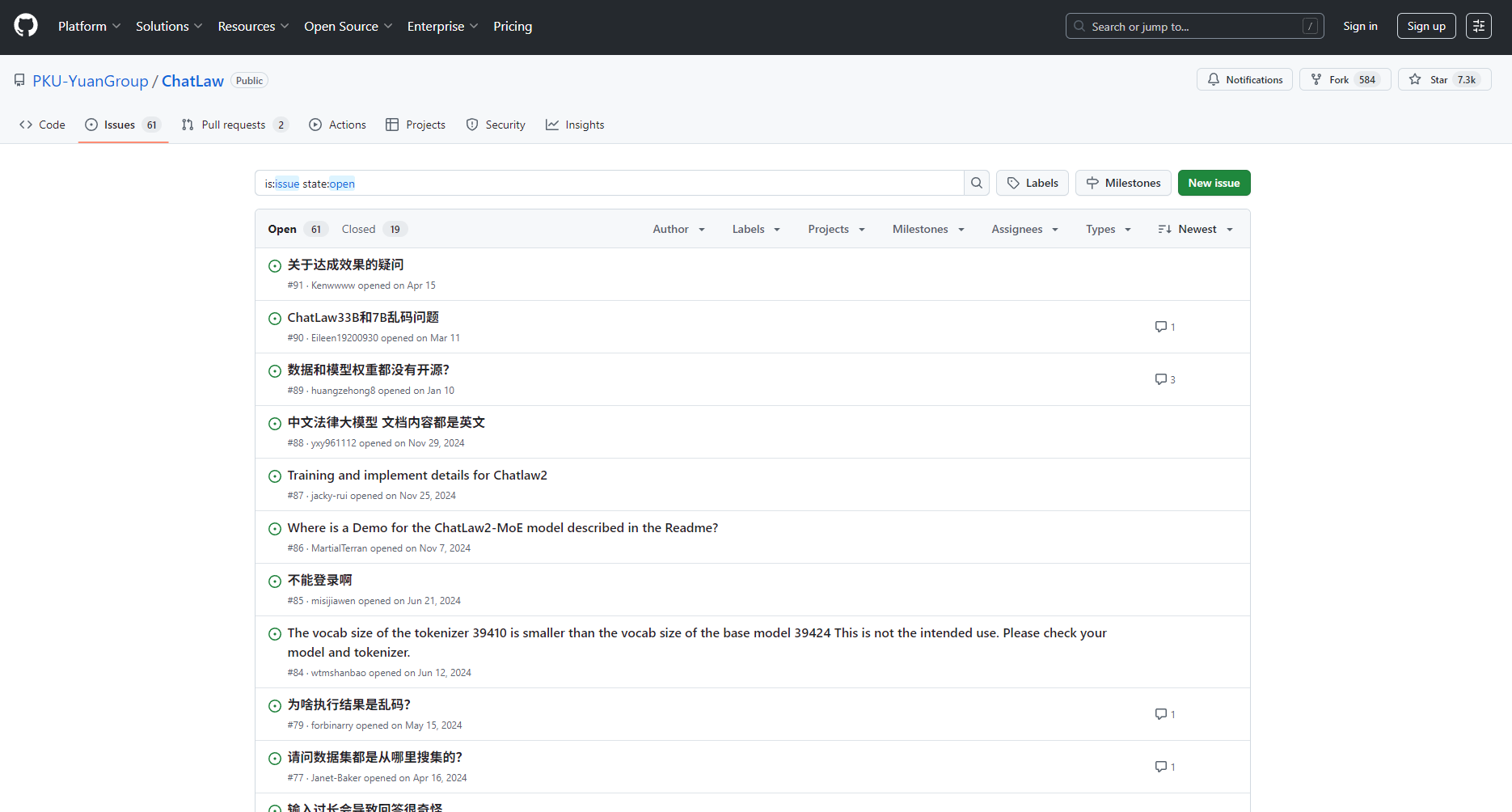The image size is (1512, 812).
Task: Click the open-issue icon for 不能登录啊
Action: pos(275,582)
